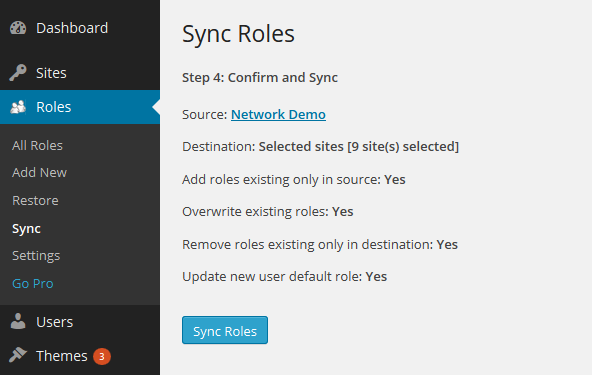Click the blue Sync Roles button
The image size is (592, 375).
coord(225,330)
